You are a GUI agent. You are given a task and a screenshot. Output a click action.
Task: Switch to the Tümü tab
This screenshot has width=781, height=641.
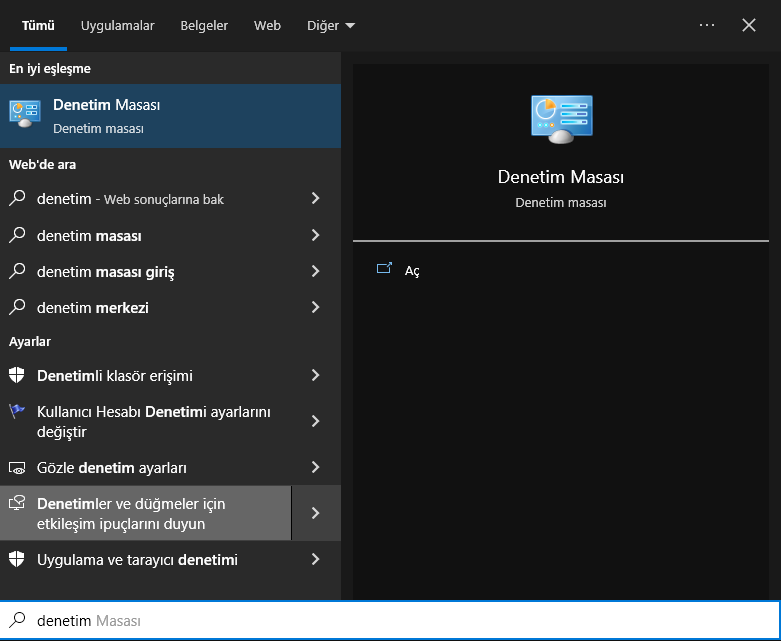pyautogui.click(x=38, y=25)
